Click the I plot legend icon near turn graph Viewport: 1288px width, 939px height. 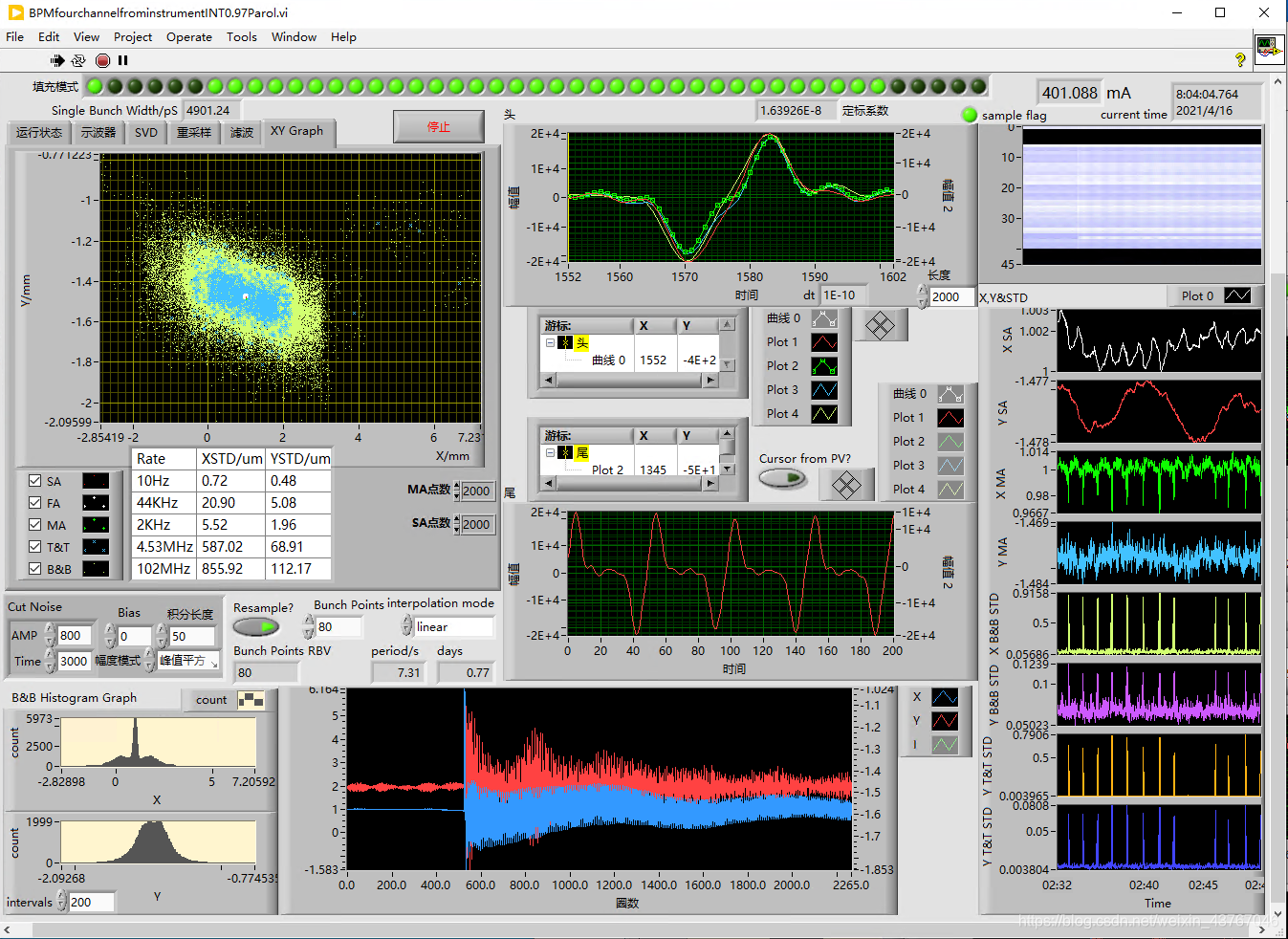tap(945, 745)
